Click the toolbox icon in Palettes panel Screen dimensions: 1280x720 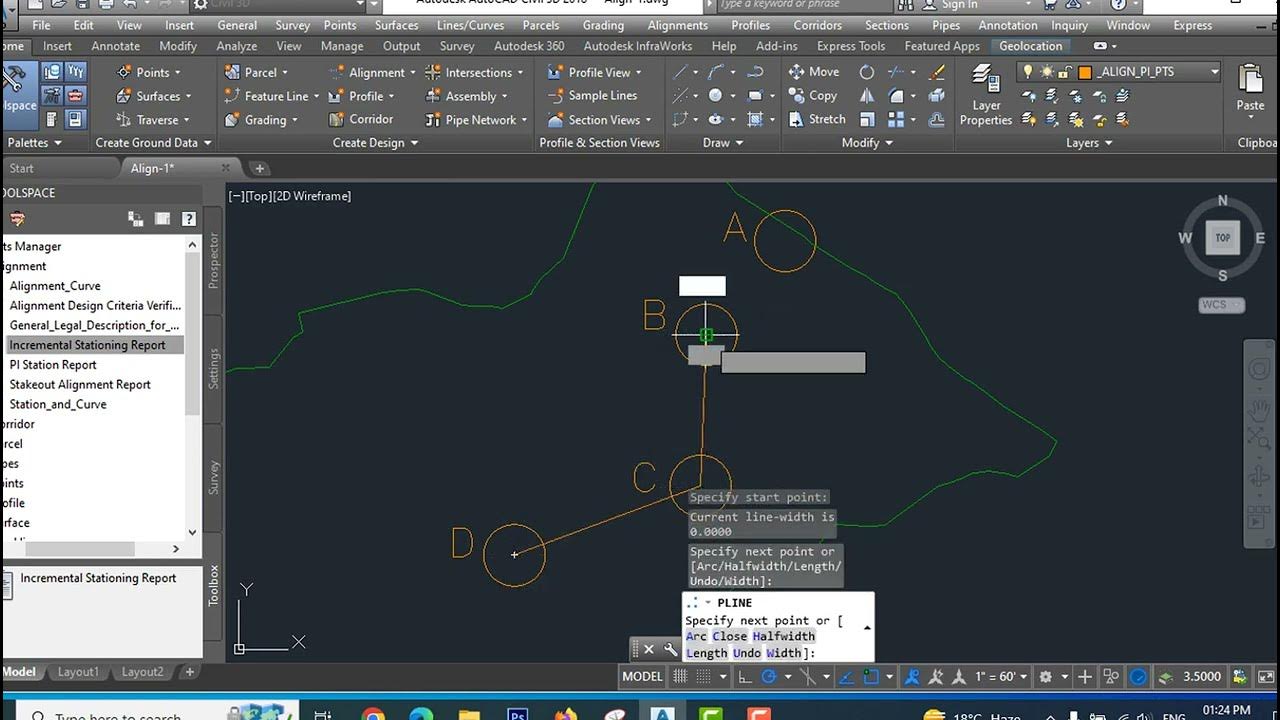[76, 95]
